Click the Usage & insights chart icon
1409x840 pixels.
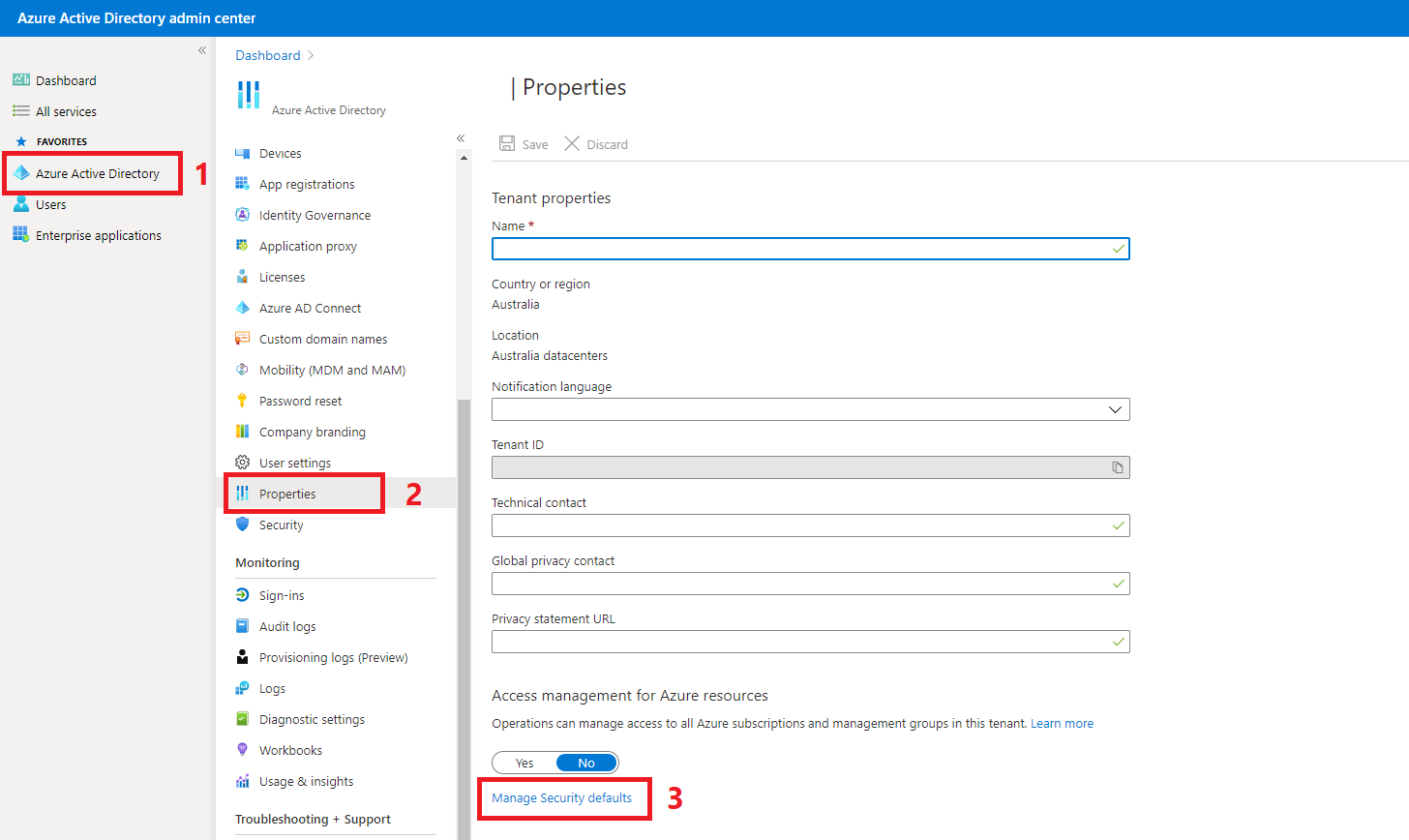[x=243, y=781]
